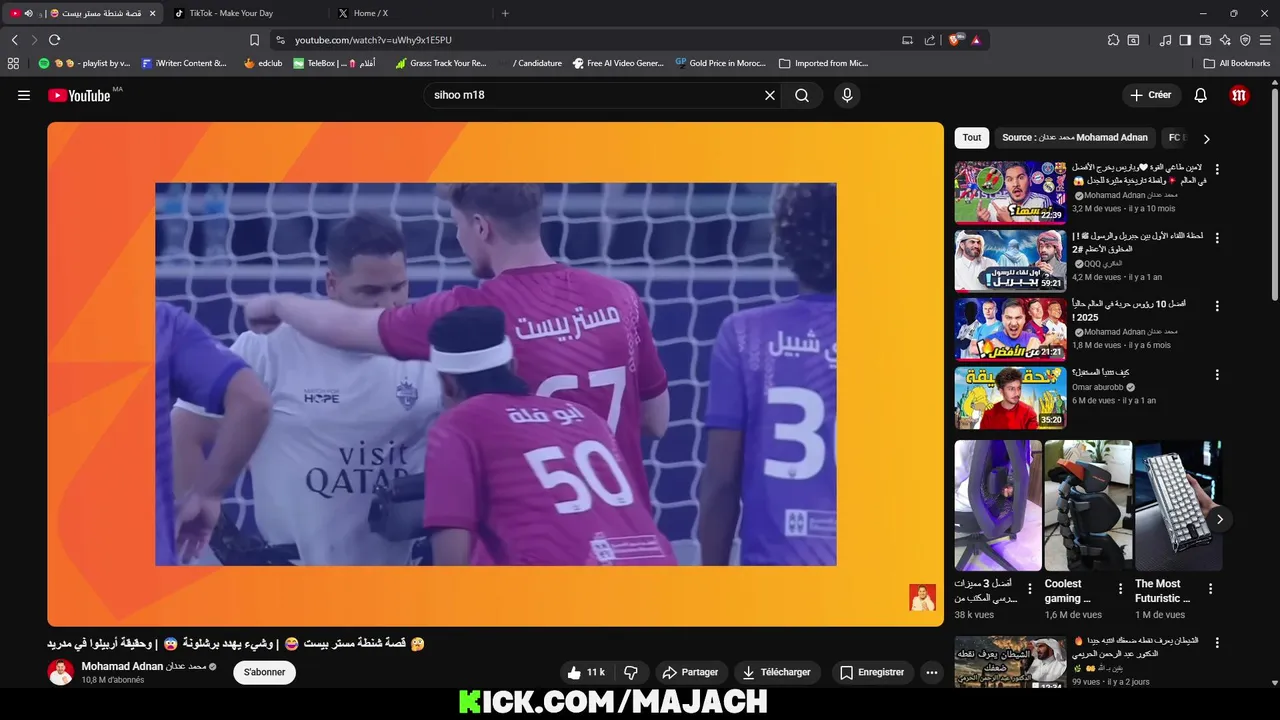This screenshot has width=1280, height=720.
Task: Open the 'edclub' bookmark
Action: [x=262, y=63]
